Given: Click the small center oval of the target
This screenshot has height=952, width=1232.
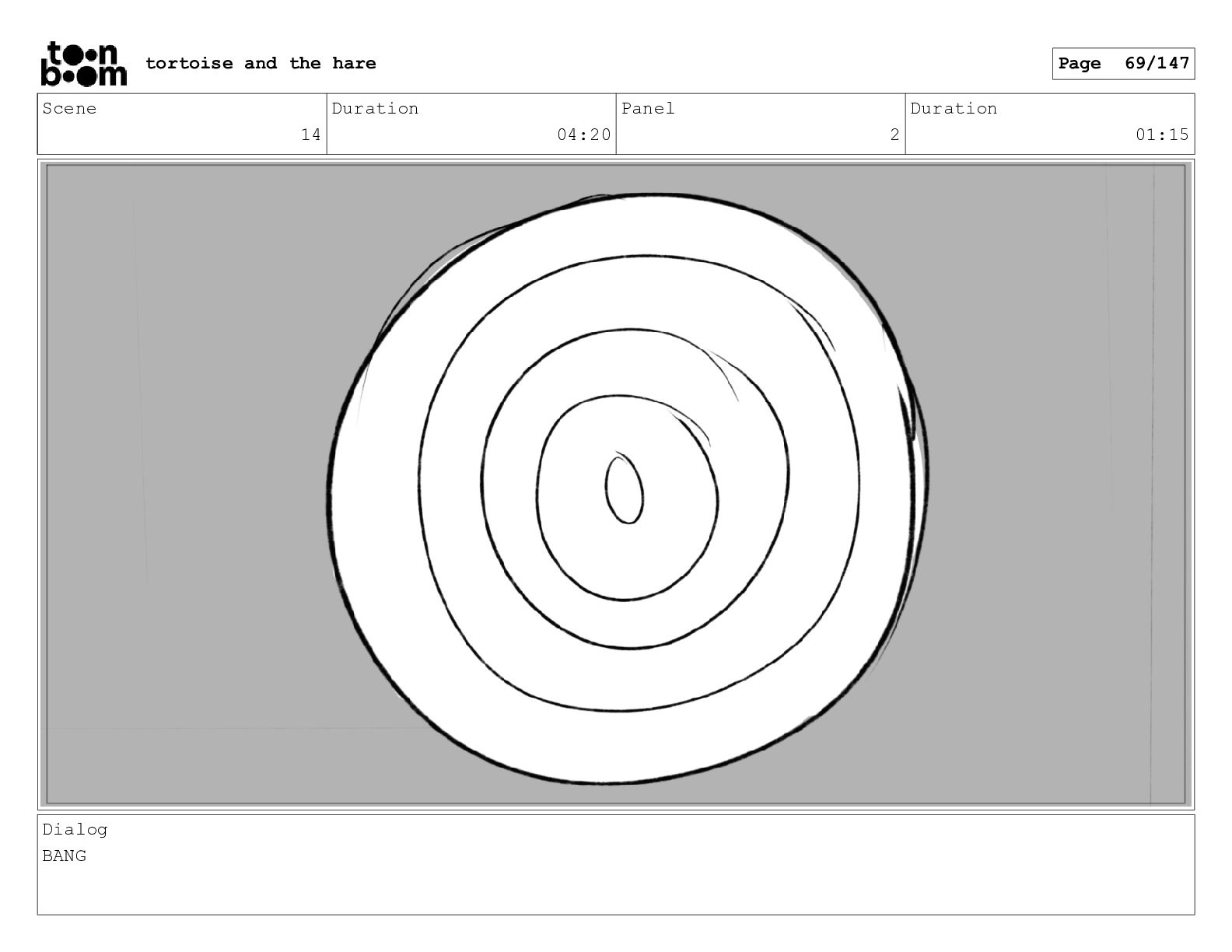Looking at the screenshot, I should (625, 489).
